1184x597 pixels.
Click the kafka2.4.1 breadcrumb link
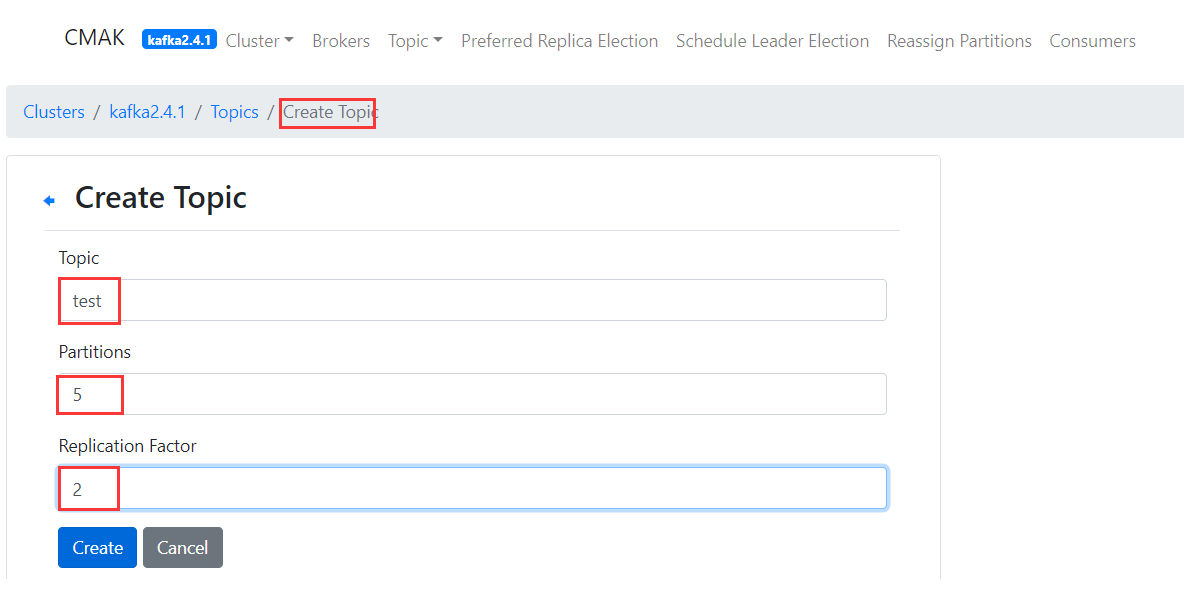click(x=147, y=112)
